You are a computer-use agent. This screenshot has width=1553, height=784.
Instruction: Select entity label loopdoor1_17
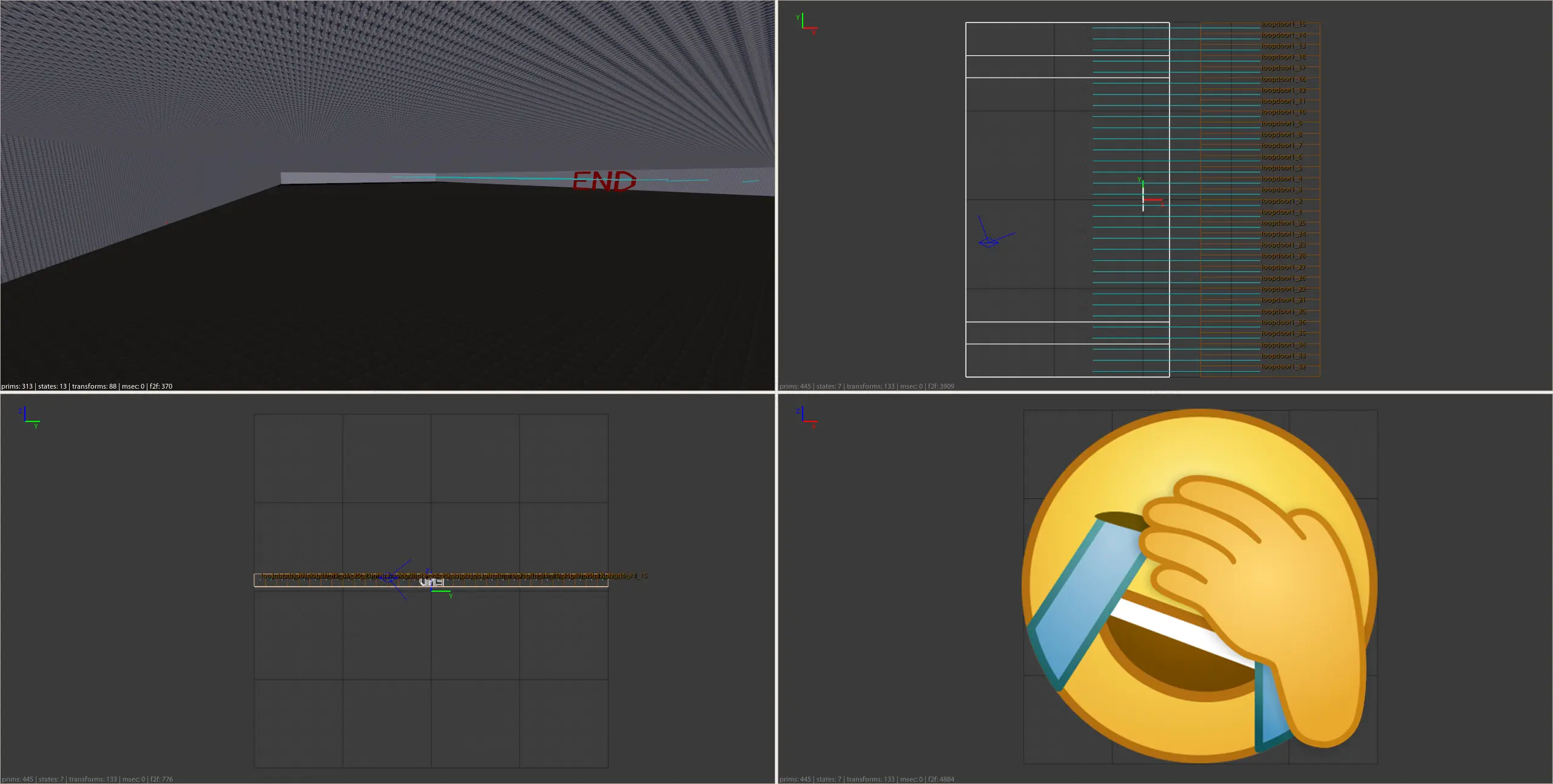[x=1283, y=68]
